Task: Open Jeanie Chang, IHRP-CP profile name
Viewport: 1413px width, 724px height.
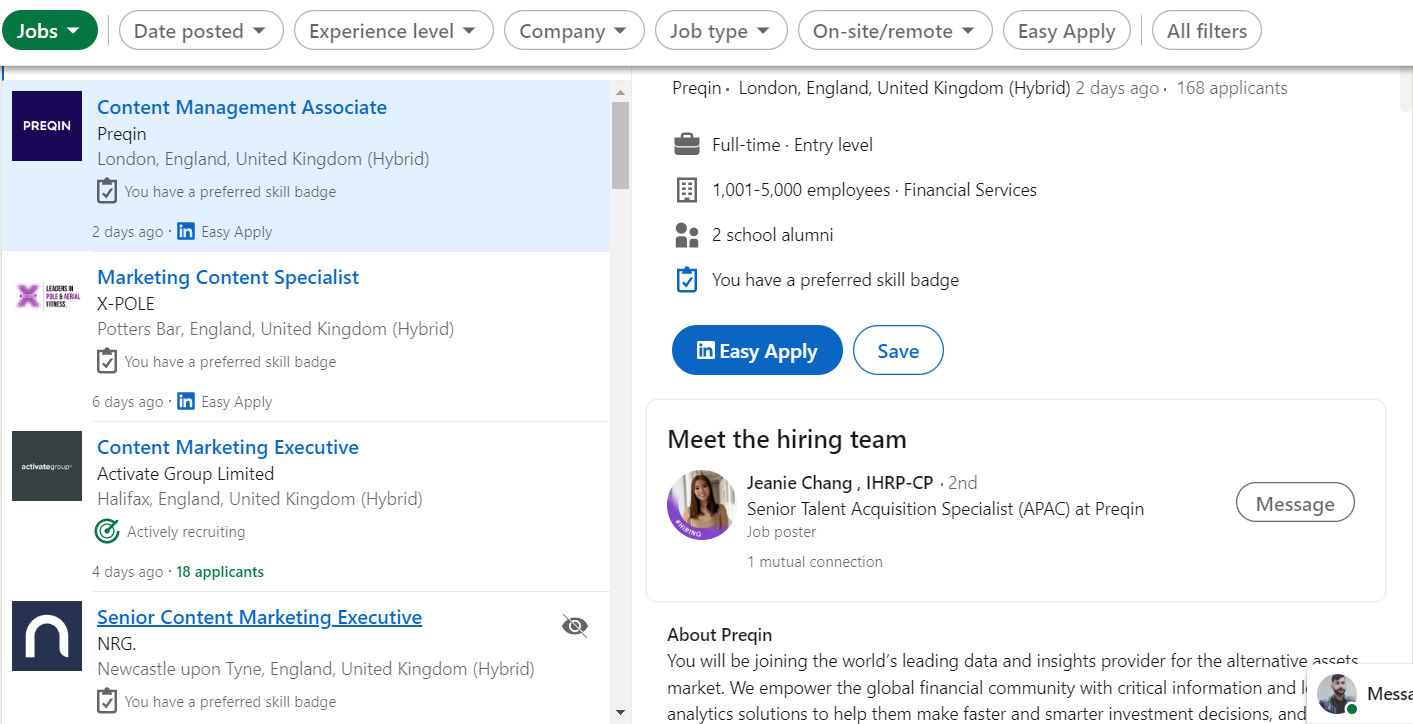Action: 840,483
